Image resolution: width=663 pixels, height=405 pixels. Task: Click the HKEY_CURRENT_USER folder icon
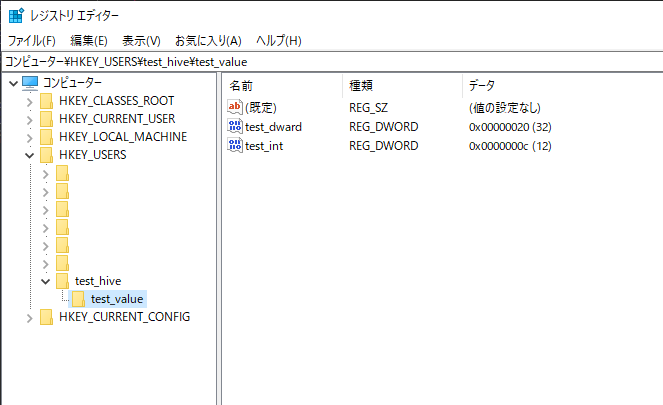pos(47,119)
